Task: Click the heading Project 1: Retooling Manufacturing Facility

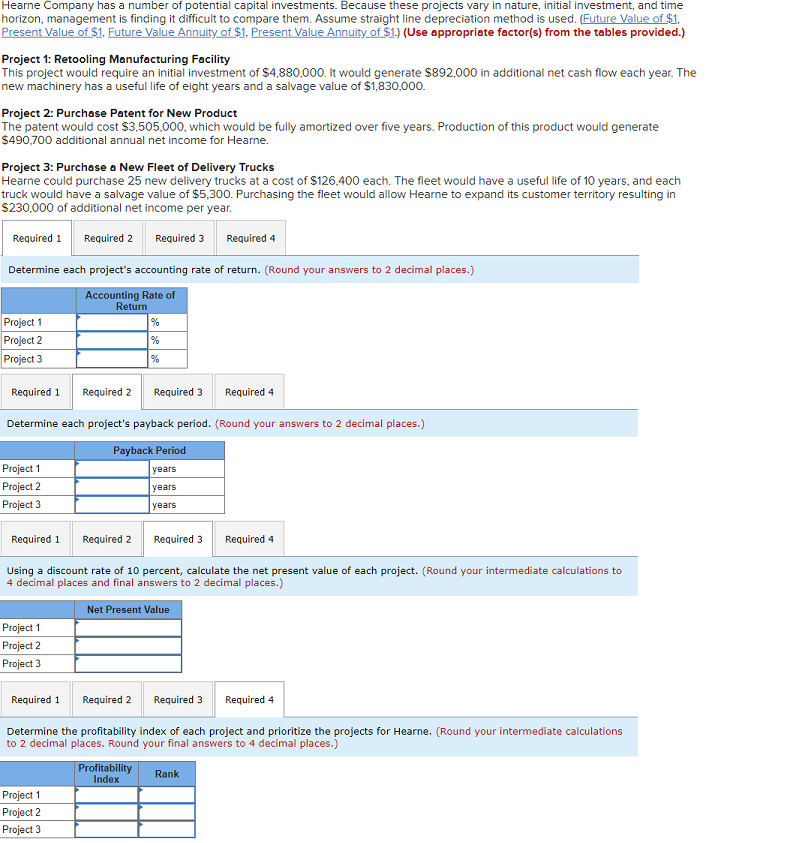Action: (116, 59)
